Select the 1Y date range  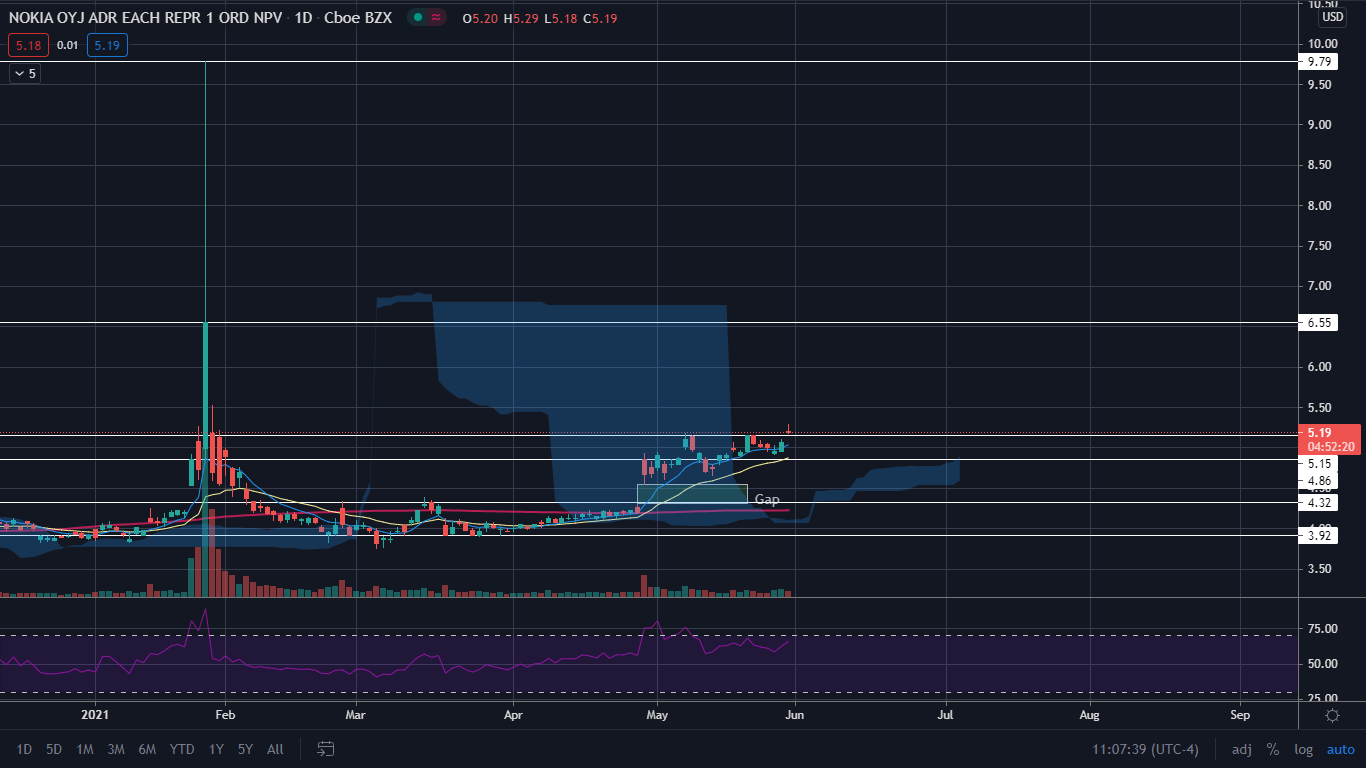coord(216,749)
